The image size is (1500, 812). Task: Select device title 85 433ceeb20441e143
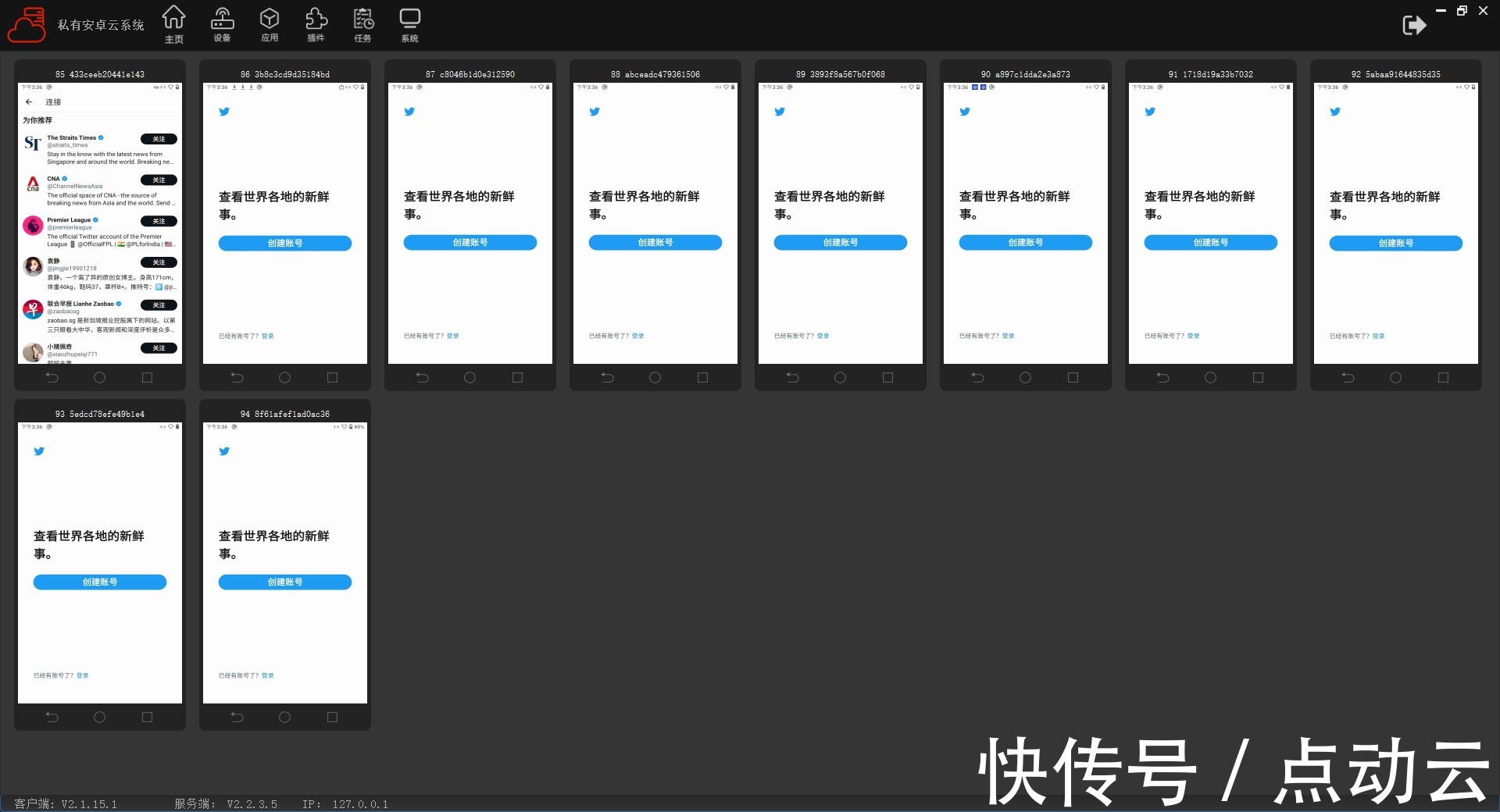(100, 74)
